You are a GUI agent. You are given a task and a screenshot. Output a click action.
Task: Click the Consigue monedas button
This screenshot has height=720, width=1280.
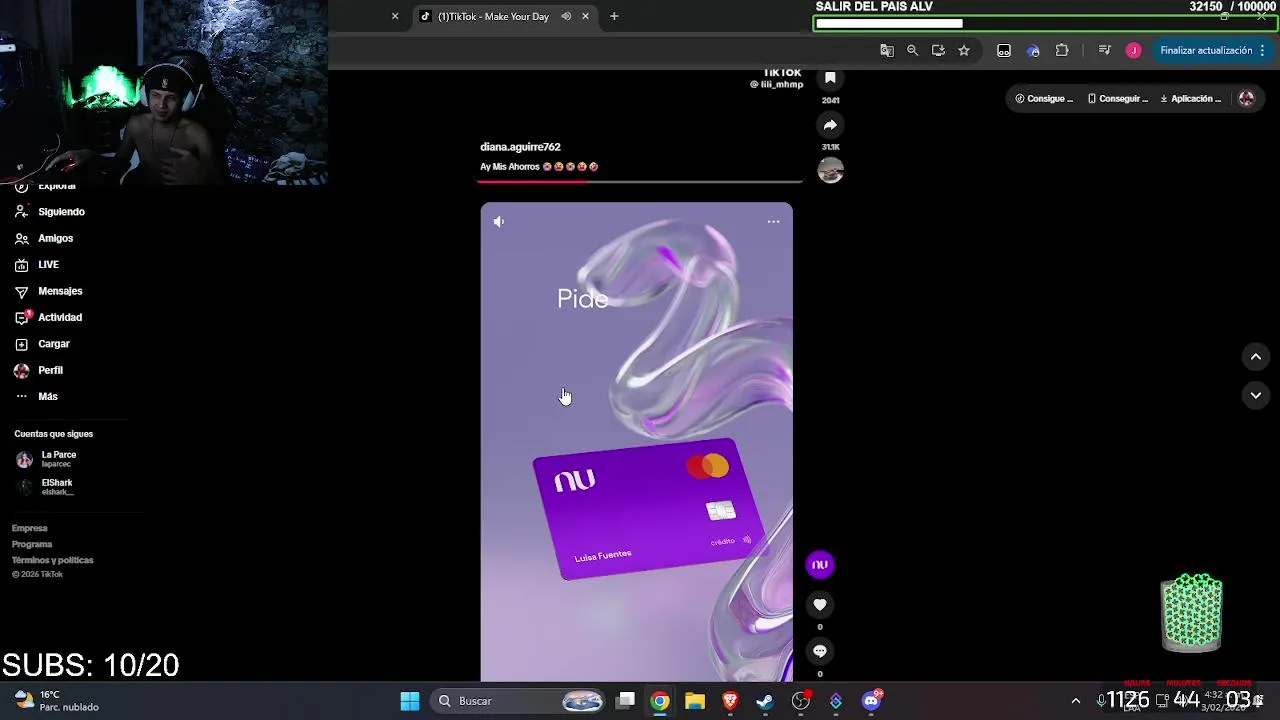coord(1044,99)
